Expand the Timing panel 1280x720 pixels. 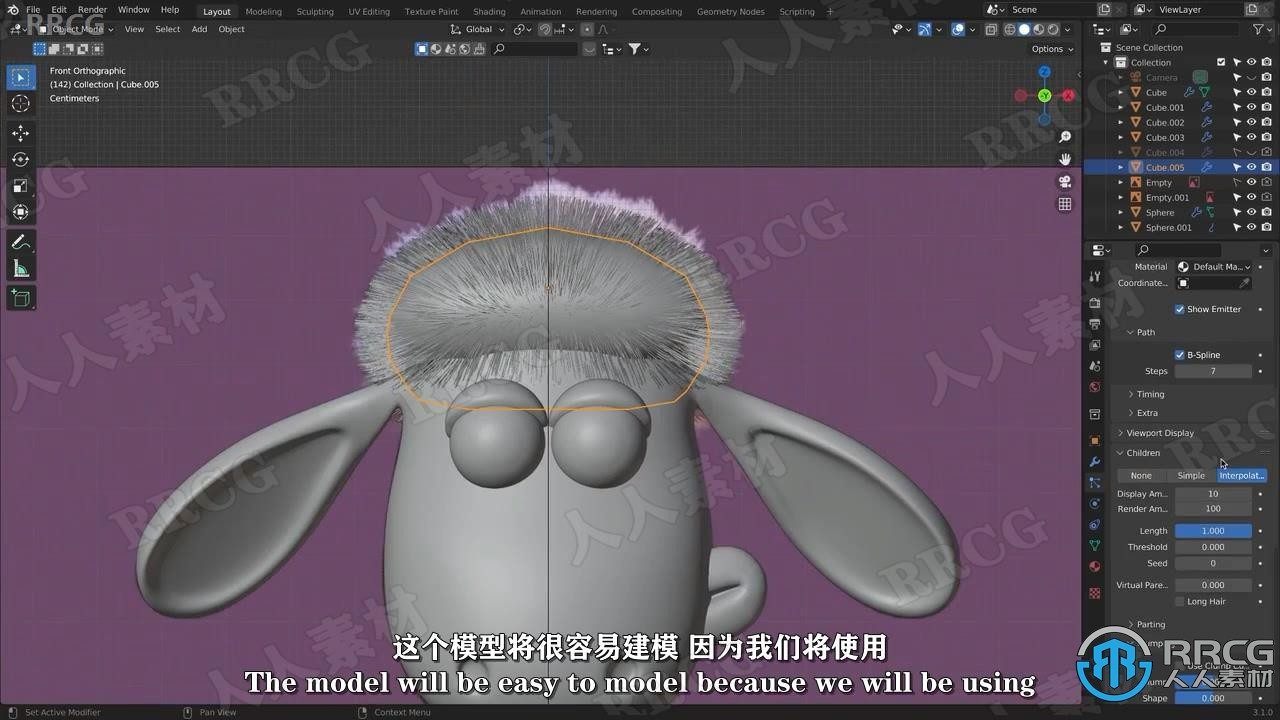[x=1150, y=394]
